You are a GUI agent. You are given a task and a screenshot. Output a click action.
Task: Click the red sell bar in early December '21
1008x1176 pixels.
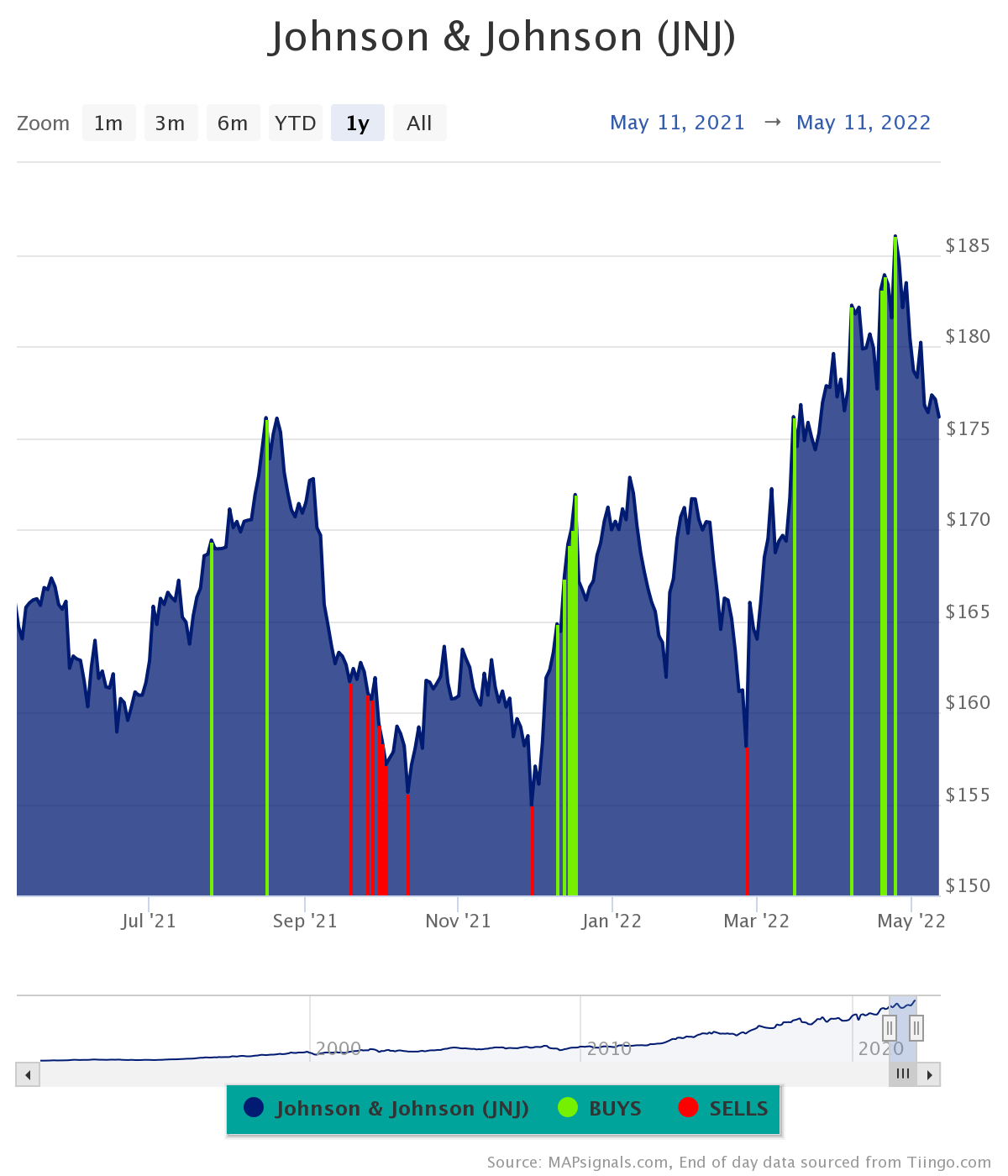[532, 851]
